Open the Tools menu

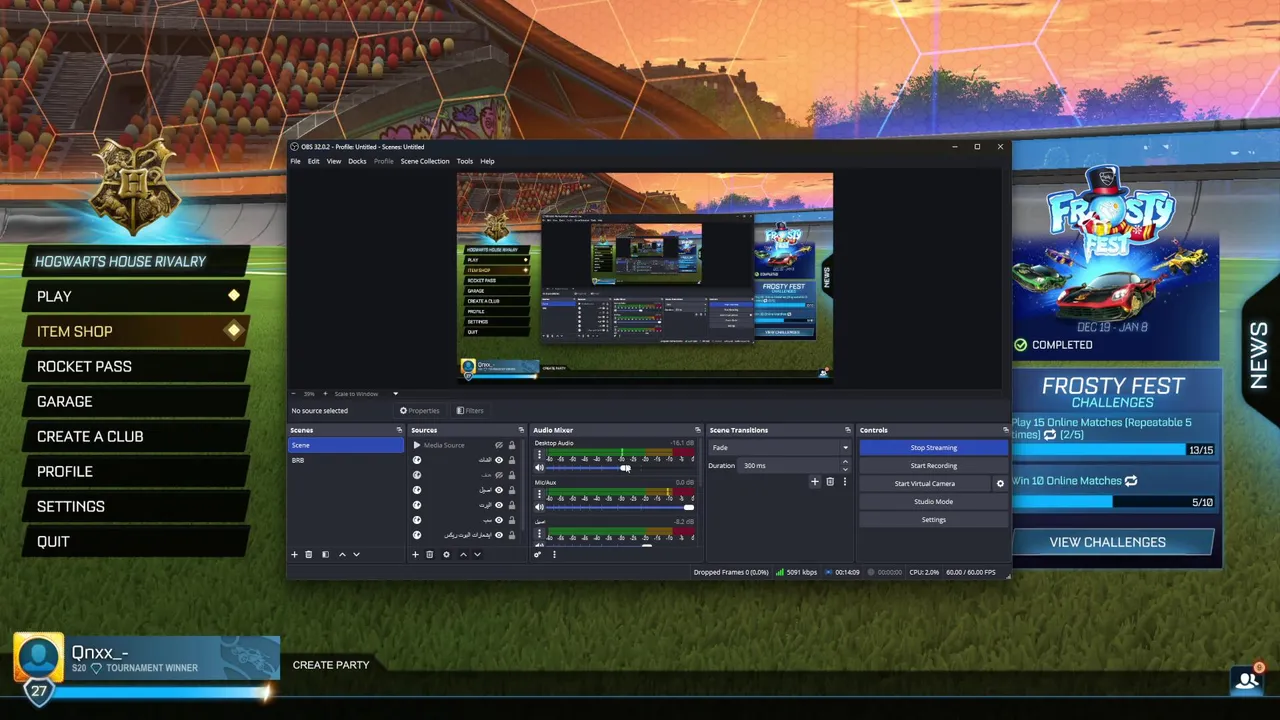pos(465,161)
